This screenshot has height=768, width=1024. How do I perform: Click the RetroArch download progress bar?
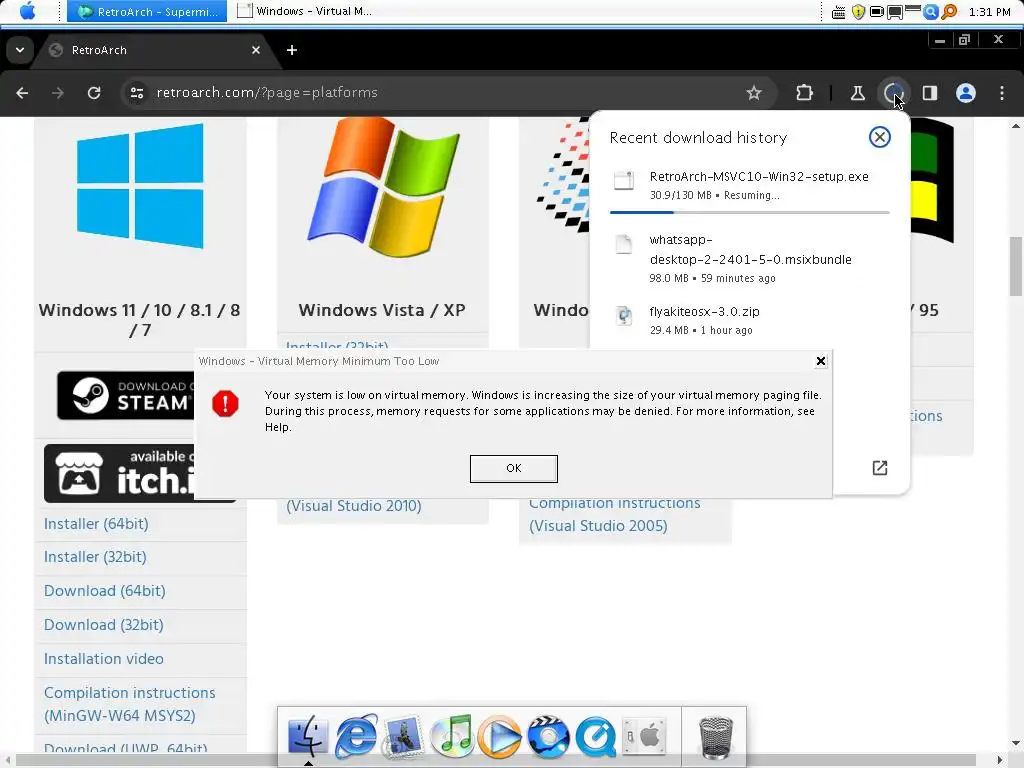tap(750, 212)
